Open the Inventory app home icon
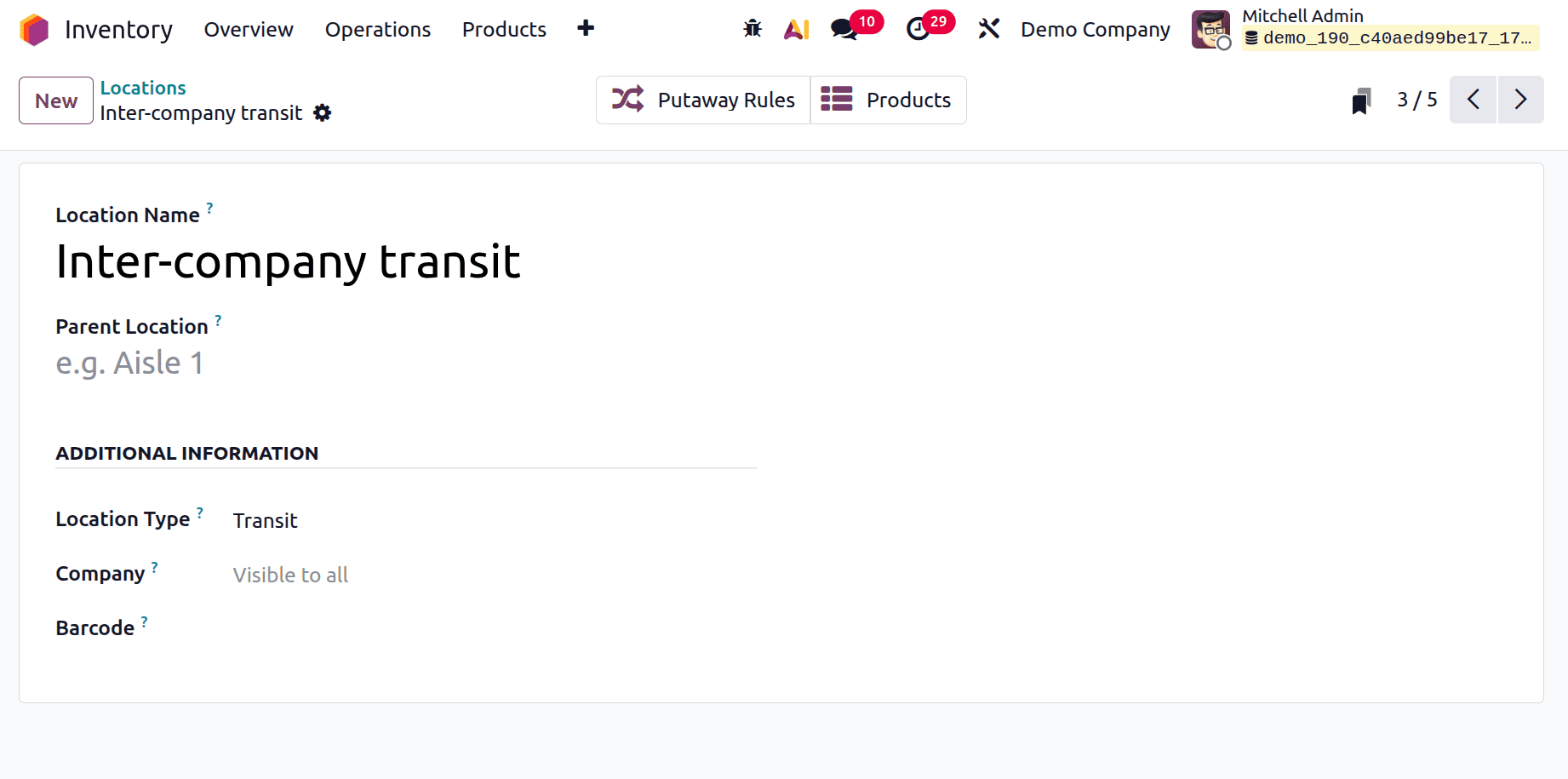The image size is (1568, 779). point(34,29)
